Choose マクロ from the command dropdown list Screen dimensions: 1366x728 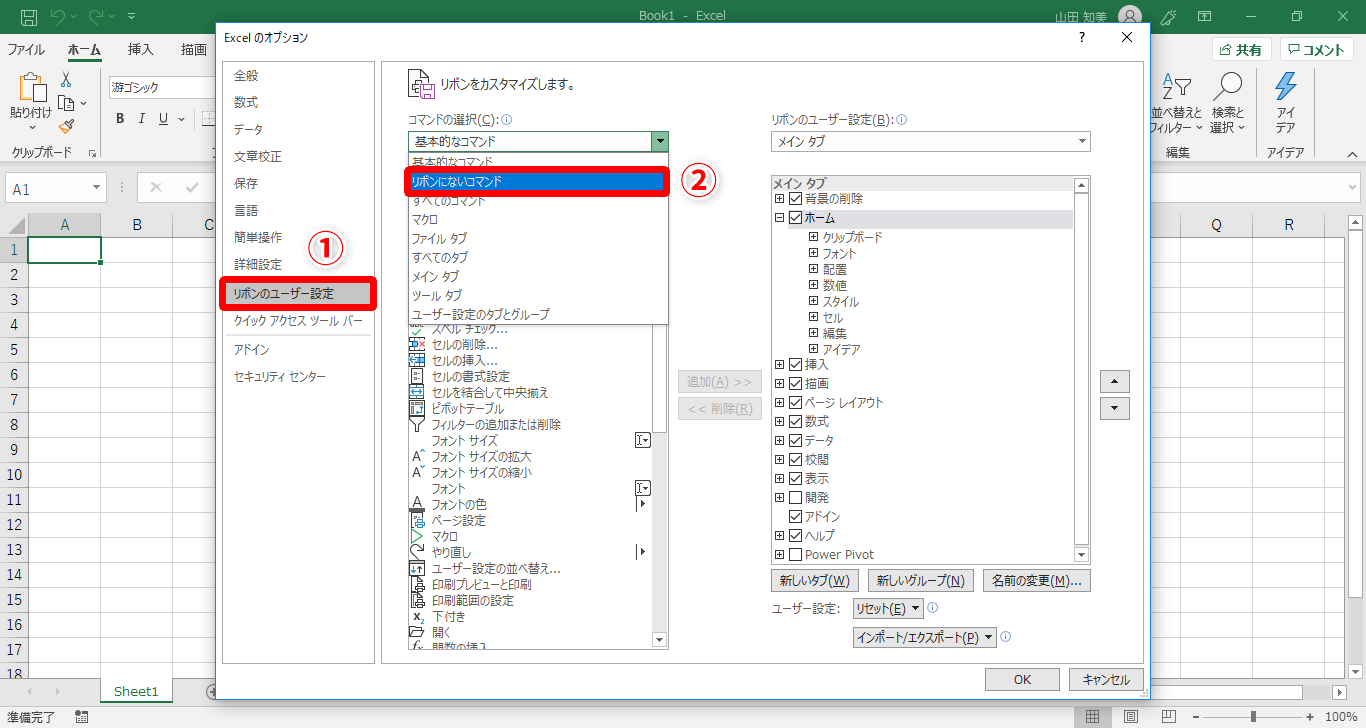tap(538, 220)
